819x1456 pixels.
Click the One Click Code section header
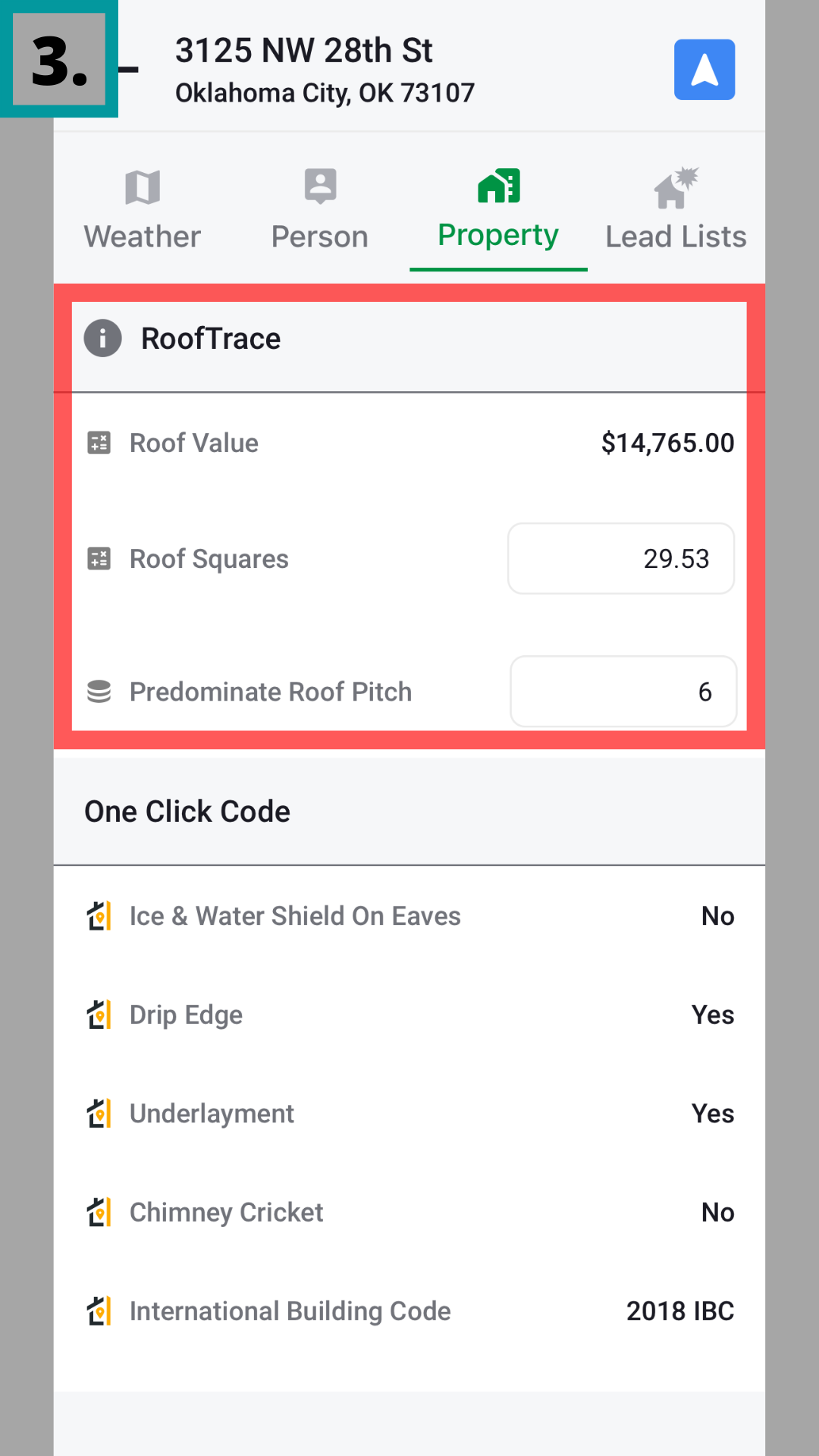[187, 811]
